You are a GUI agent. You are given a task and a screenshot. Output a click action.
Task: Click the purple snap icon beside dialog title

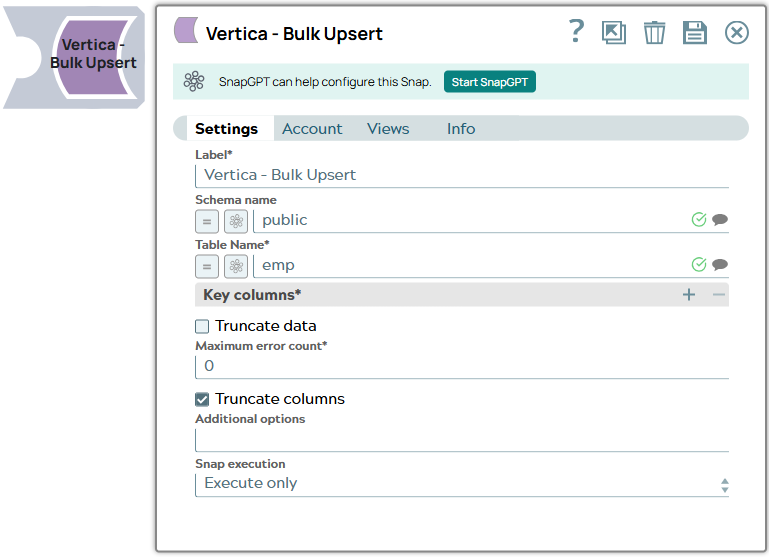pyautogui.click(x=186, y=30)
